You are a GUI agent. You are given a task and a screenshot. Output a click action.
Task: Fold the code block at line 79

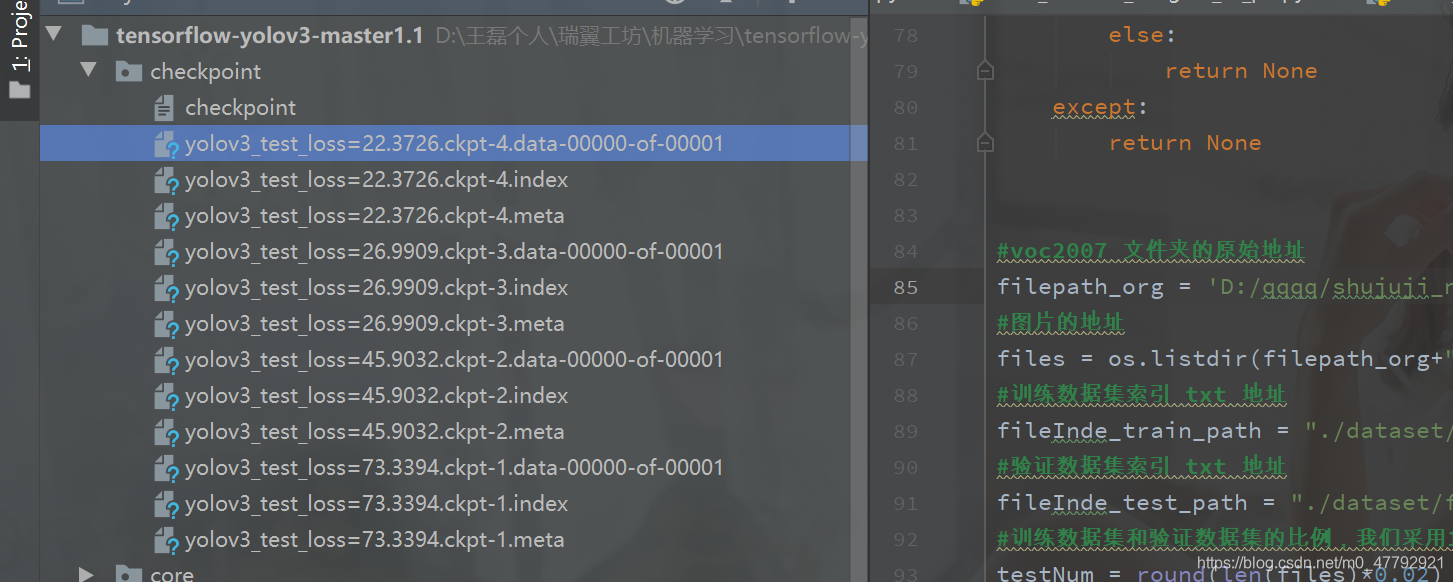[985, 71]
